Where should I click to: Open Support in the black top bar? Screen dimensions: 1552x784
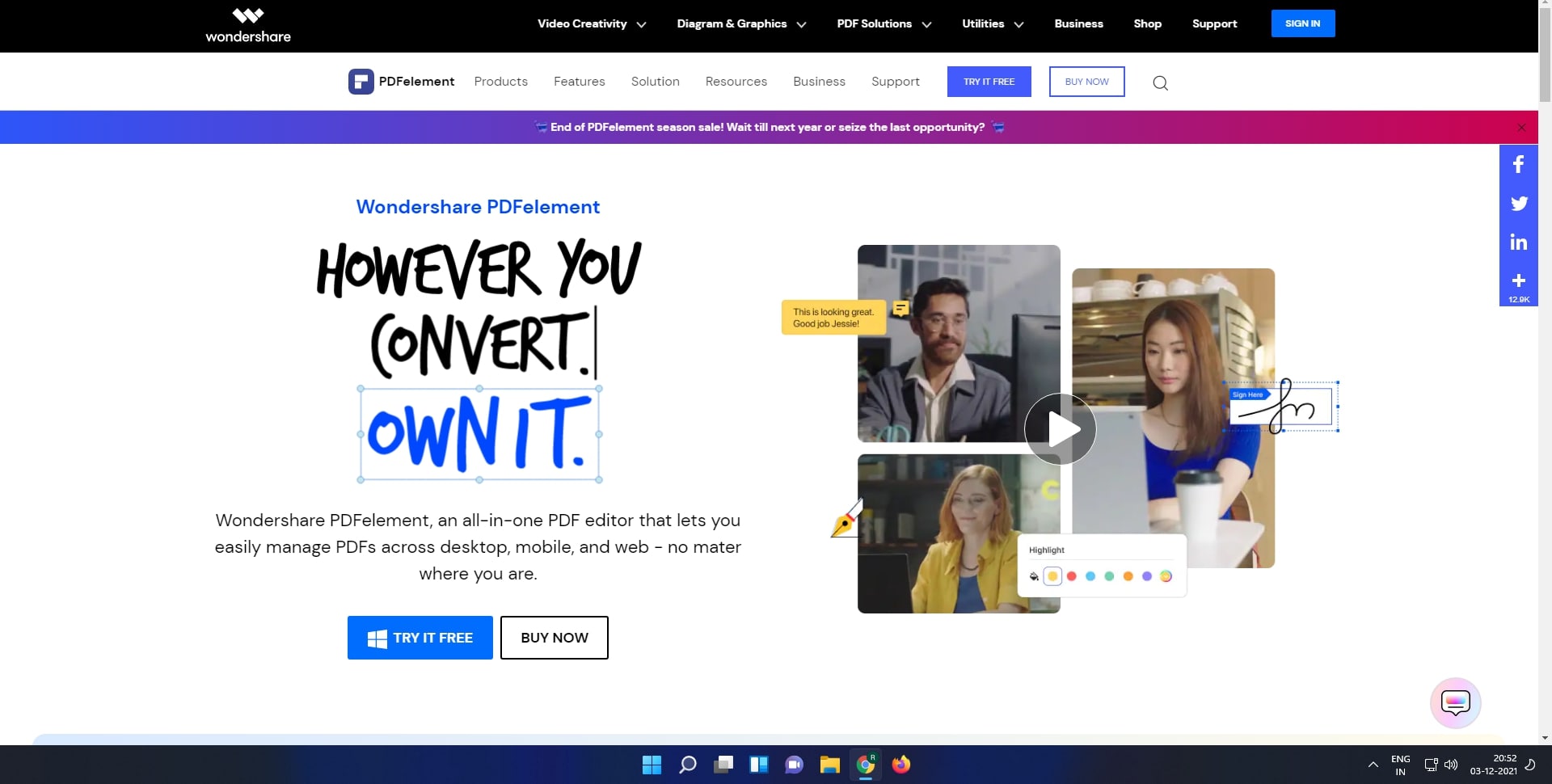click(1214, 24)
